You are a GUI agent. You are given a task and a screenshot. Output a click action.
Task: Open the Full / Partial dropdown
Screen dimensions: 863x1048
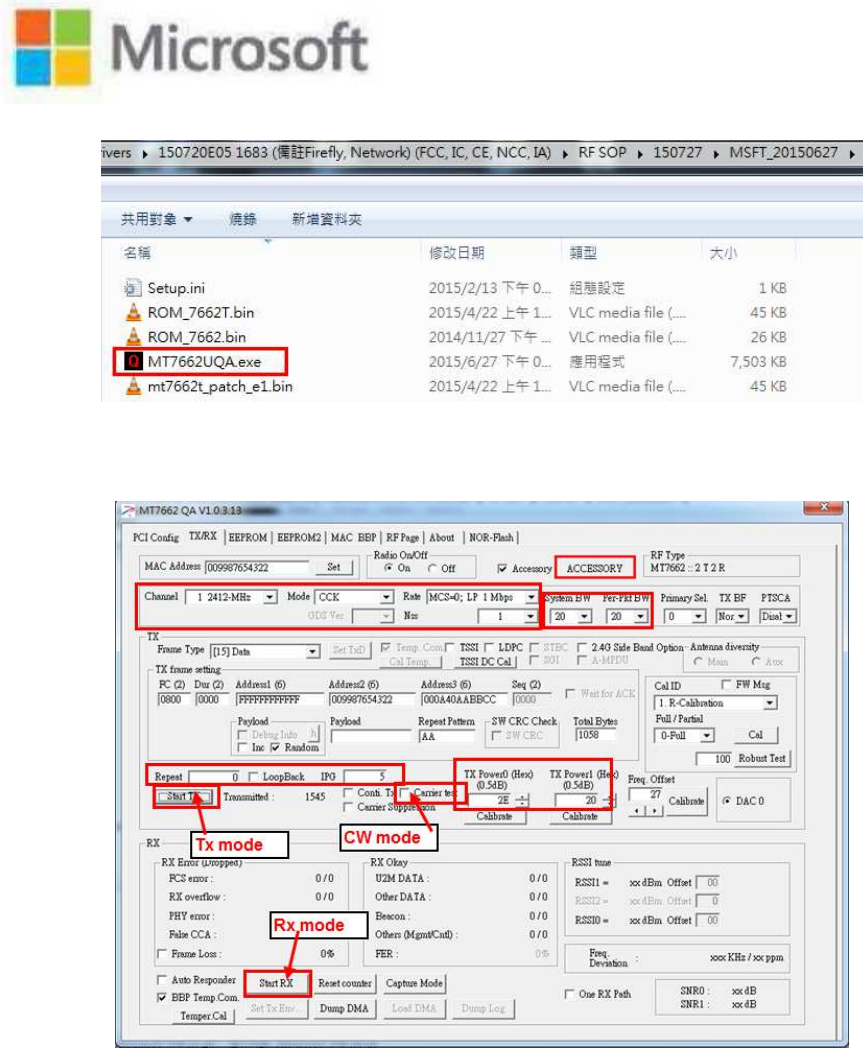pos(707,736)
